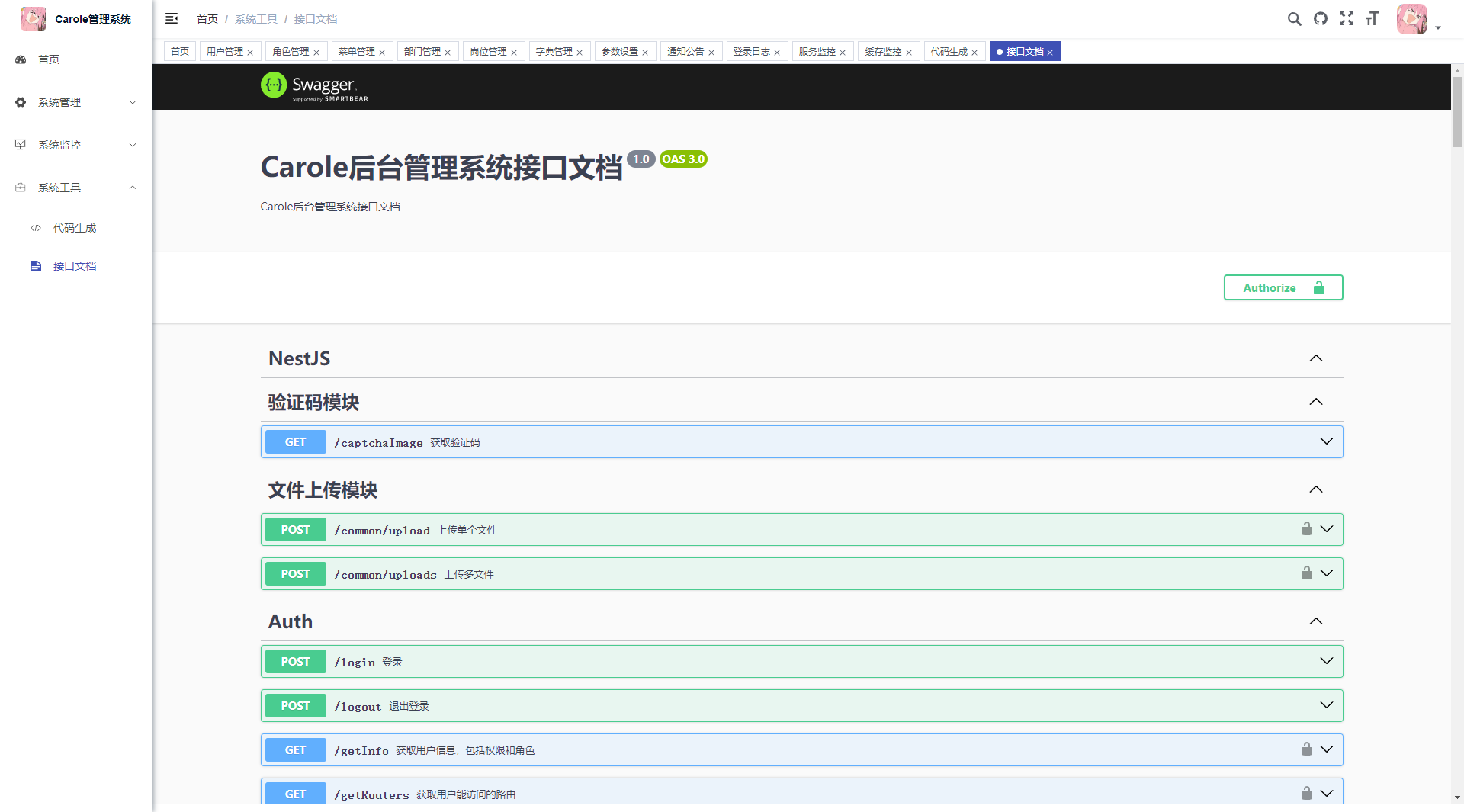Open 接口文档 in the sidebar
Screen dimensions: 1464x812
(x=76, y=266)
